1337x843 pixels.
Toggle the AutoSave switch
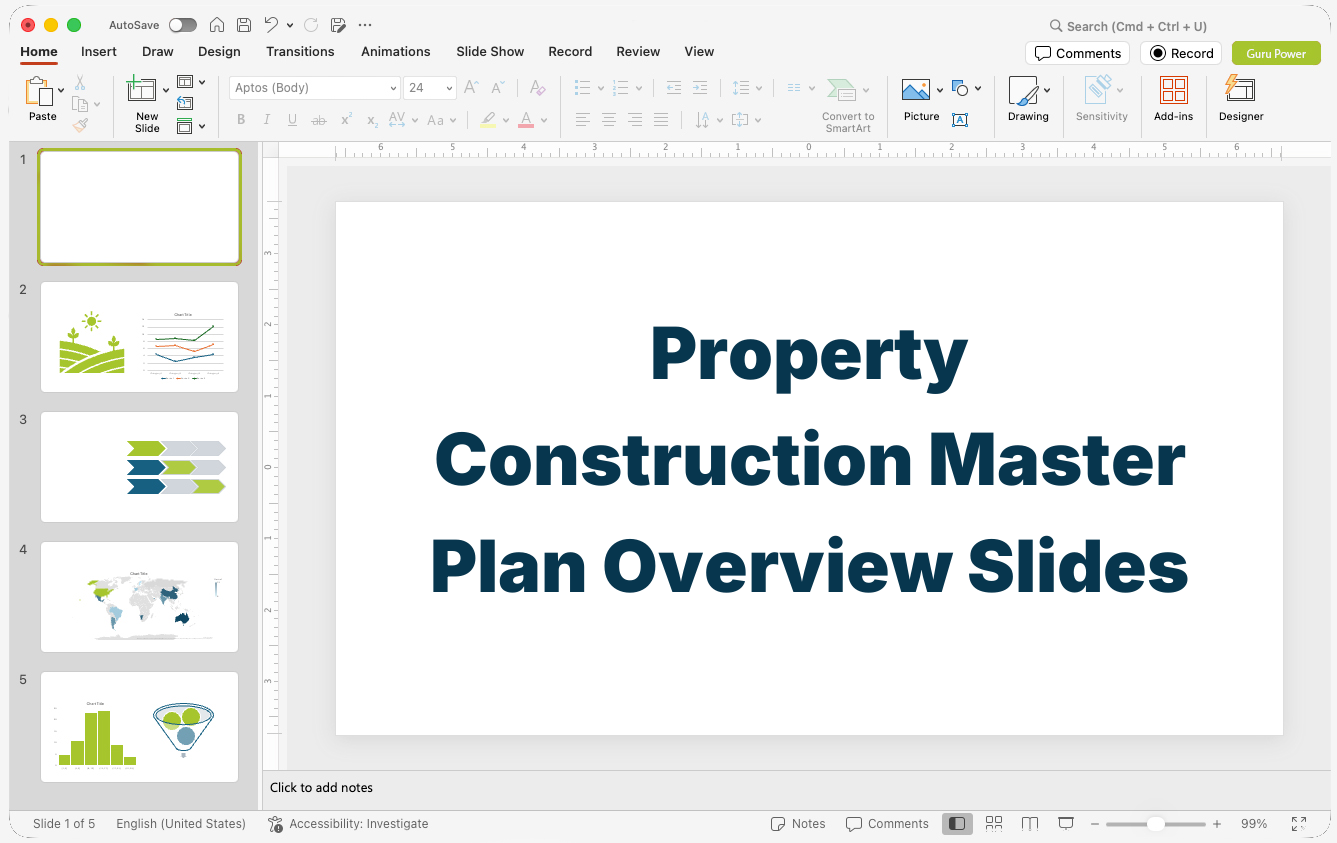[183, 25]
